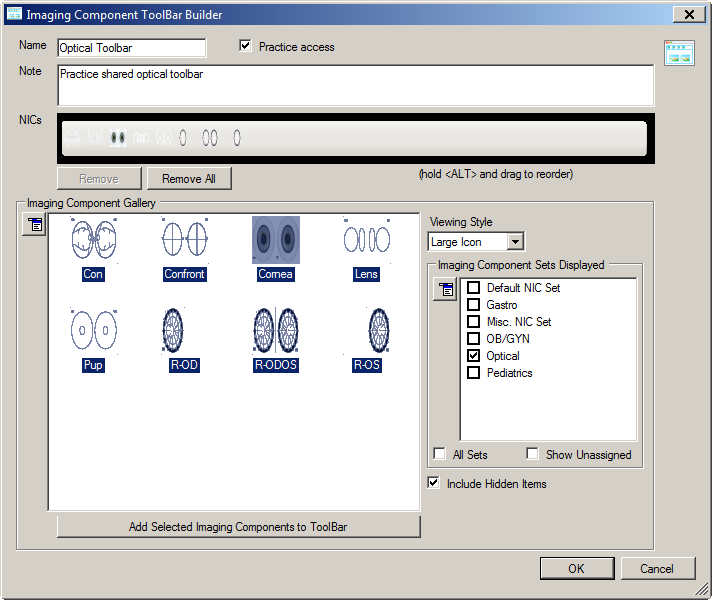Screen dimensions: 712x600
Task: Confirm with the OK button
Action: click(x=577, y=568)
